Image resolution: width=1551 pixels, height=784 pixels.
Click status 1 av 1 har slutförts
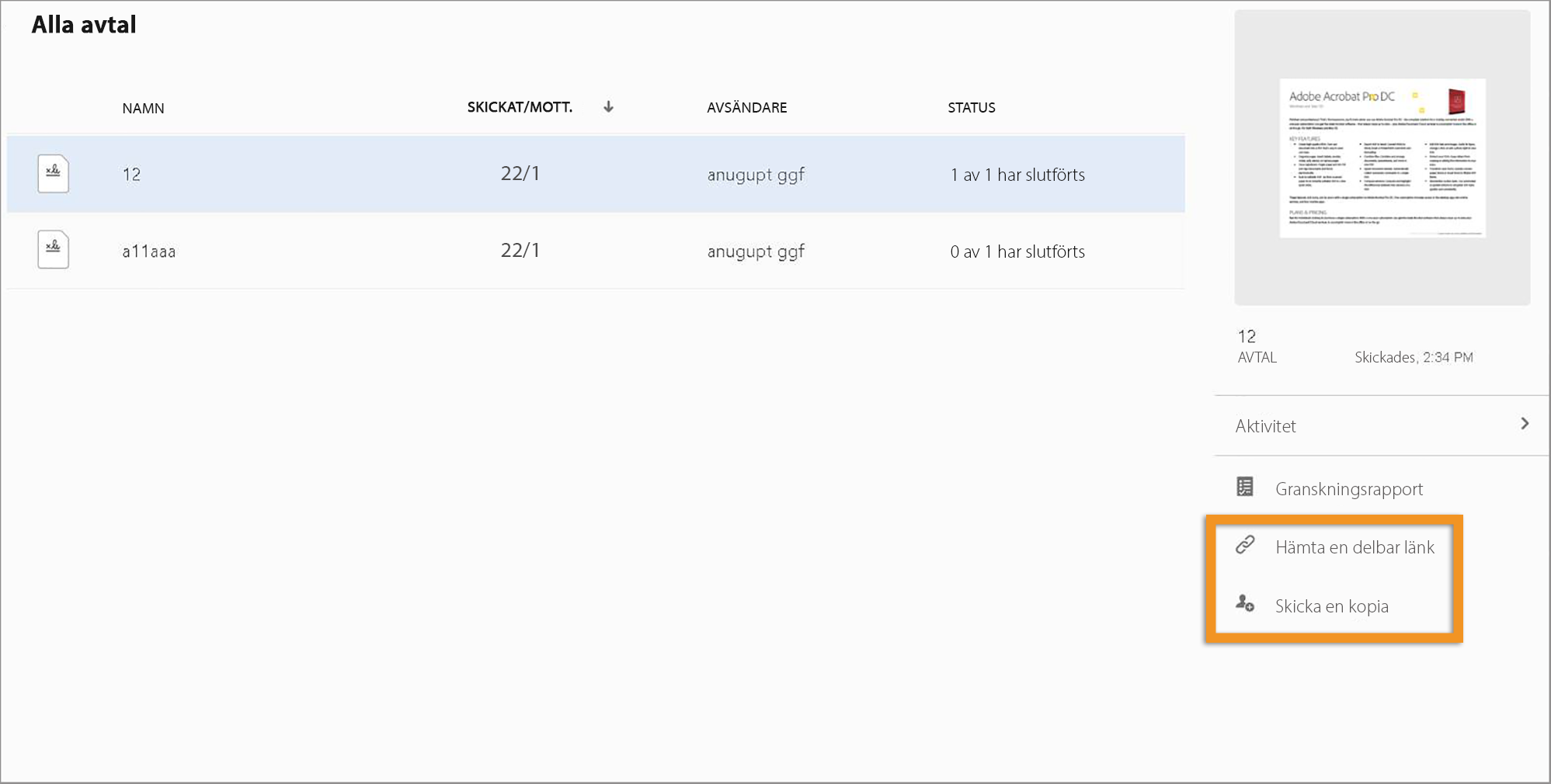point(1017,175)
